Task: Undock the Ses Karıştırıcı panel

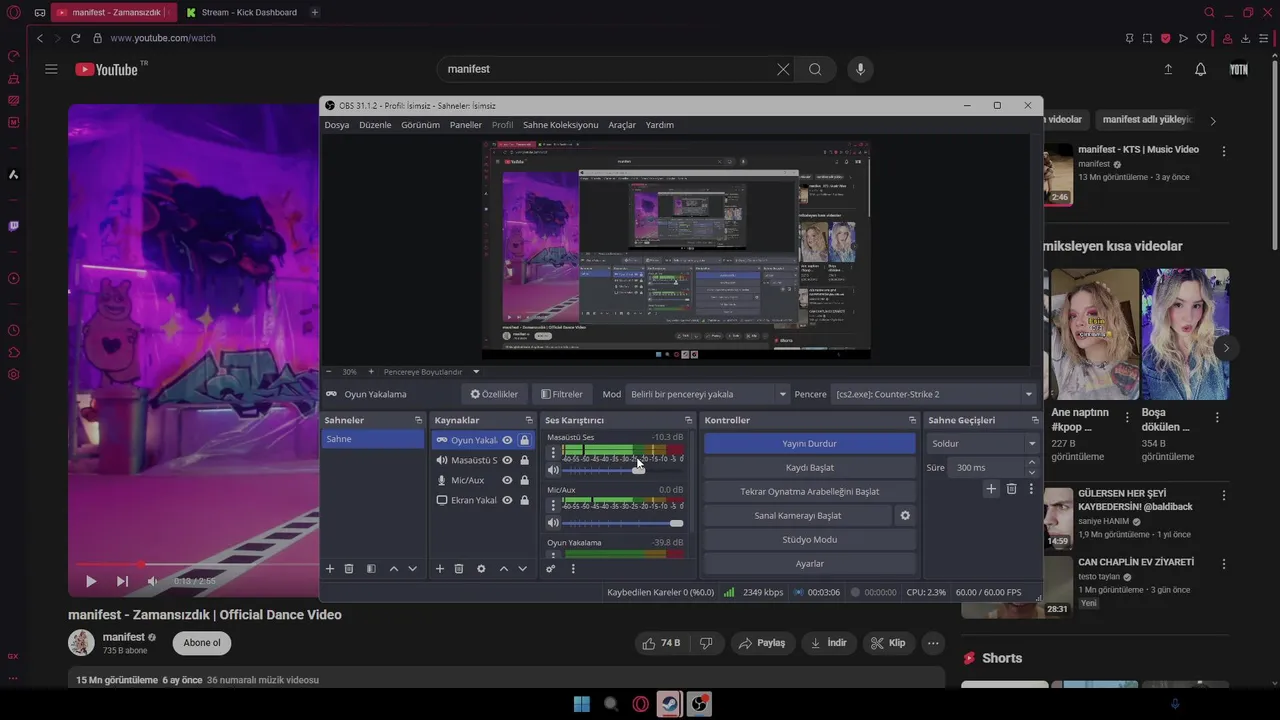Action: (x=688, y=420)
